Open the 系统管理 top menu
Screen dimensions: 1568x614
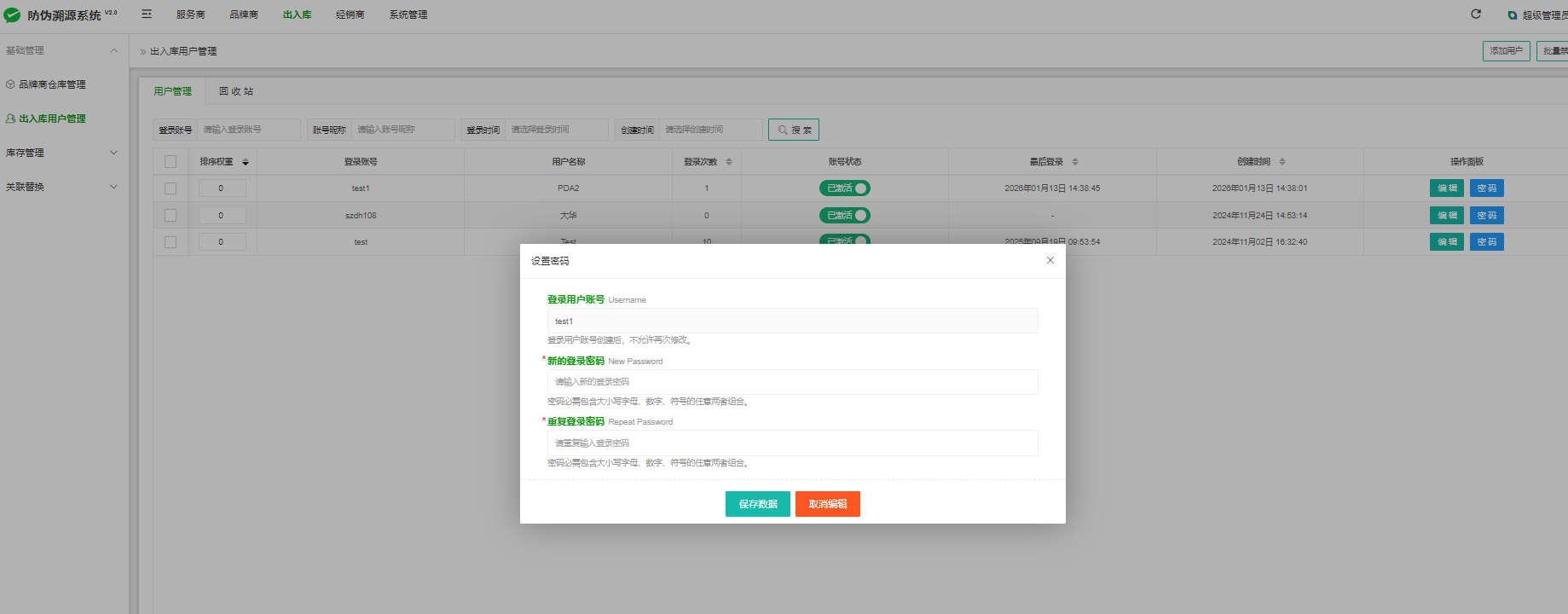[408, 14]
